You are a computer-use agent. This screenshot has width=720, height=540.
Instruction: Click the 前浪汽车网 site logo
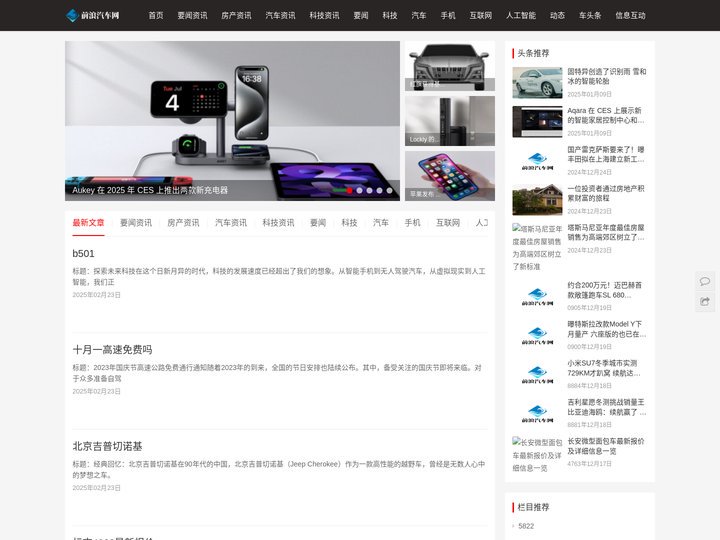tap(93, 15)
